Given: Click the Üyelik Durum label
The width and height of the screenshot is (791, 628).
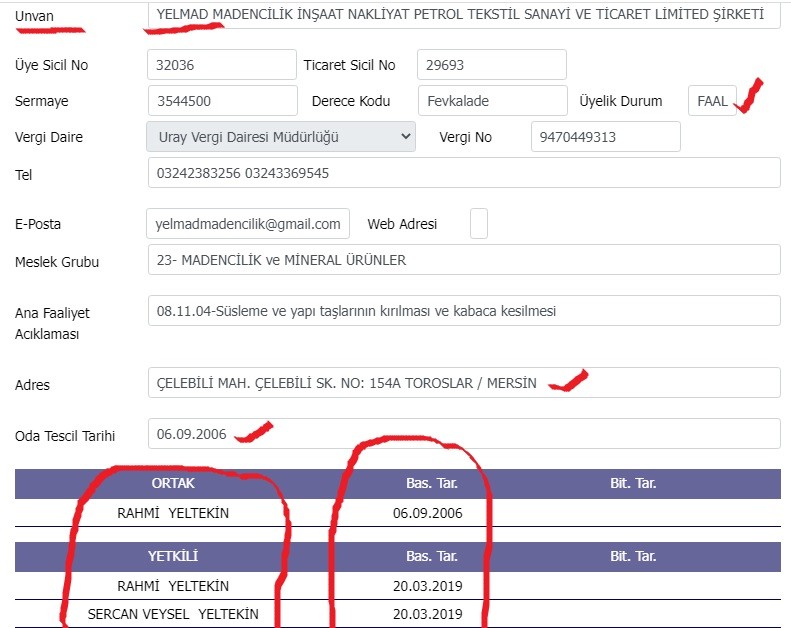Looking at the screenshot, I should pos(620,101).
